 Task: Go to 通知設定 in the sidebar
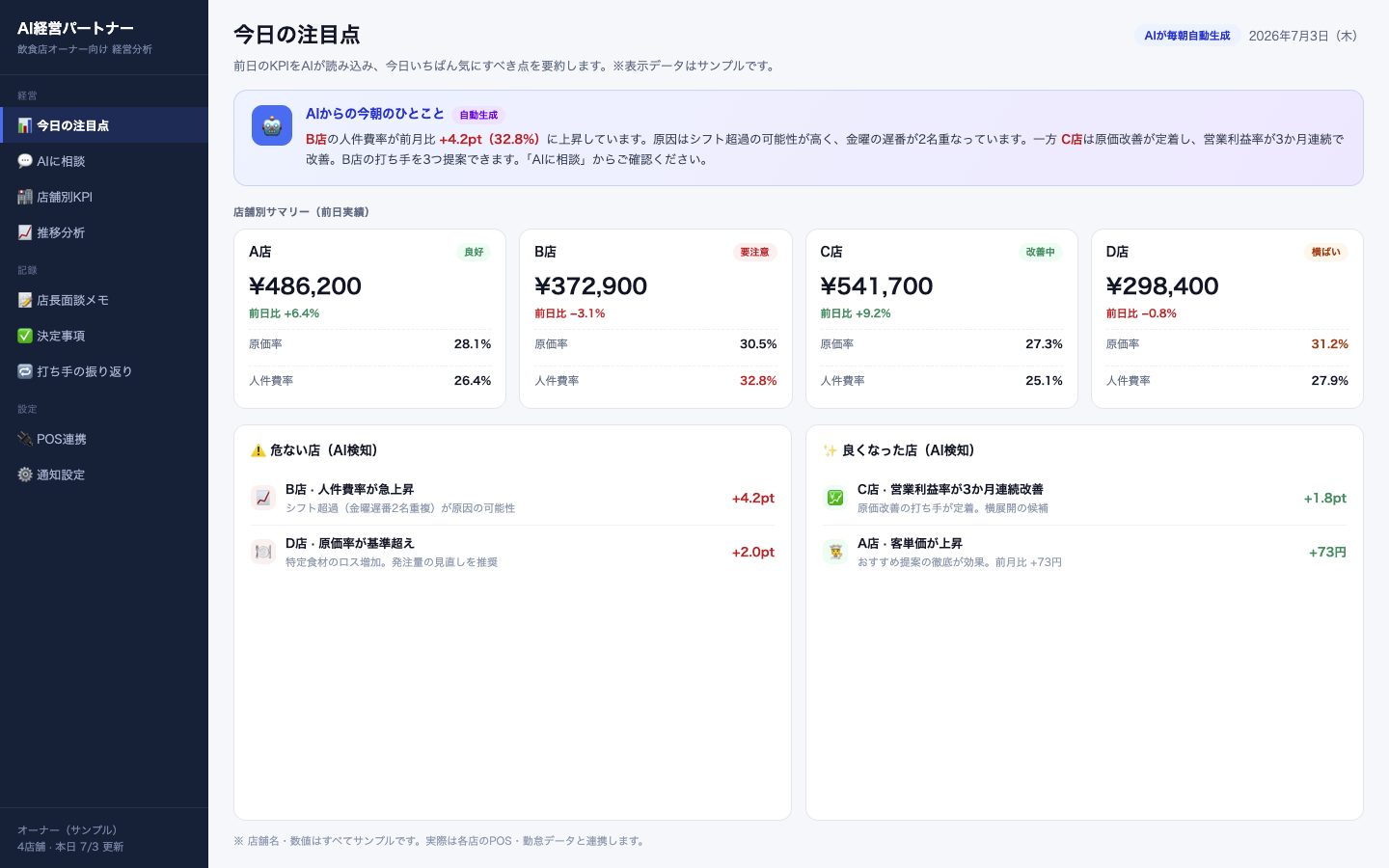point(104,475)
